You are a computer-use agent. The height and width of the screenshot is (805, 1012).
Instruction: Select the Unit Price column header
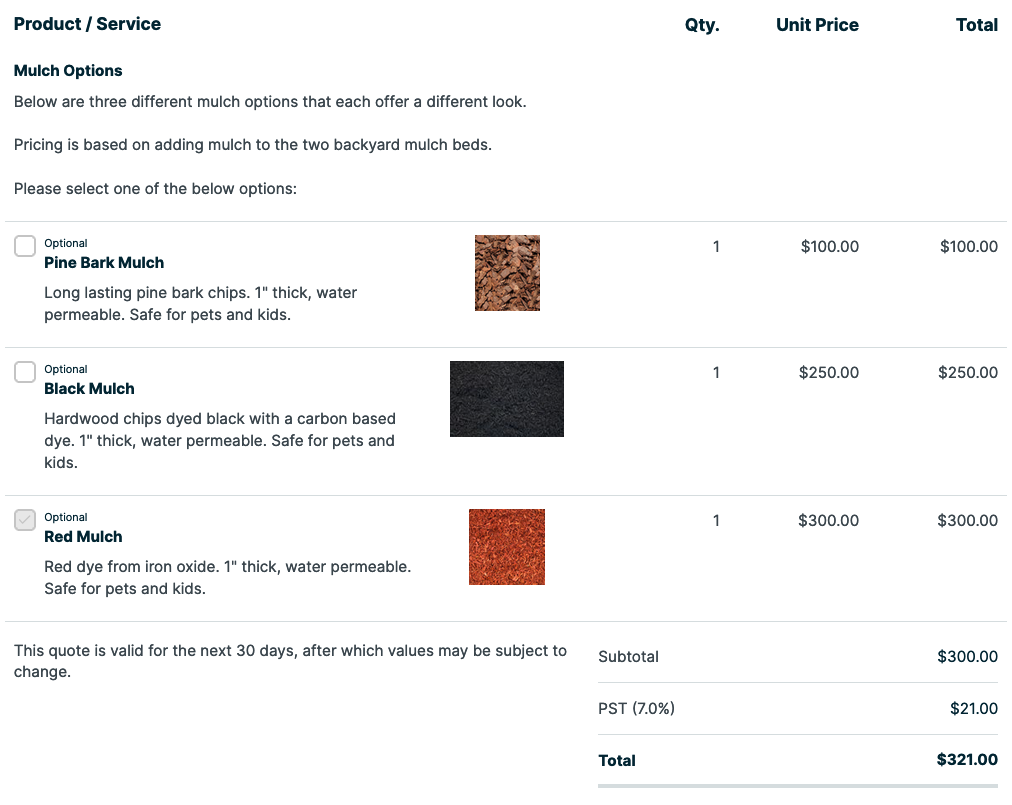[817, 24]
